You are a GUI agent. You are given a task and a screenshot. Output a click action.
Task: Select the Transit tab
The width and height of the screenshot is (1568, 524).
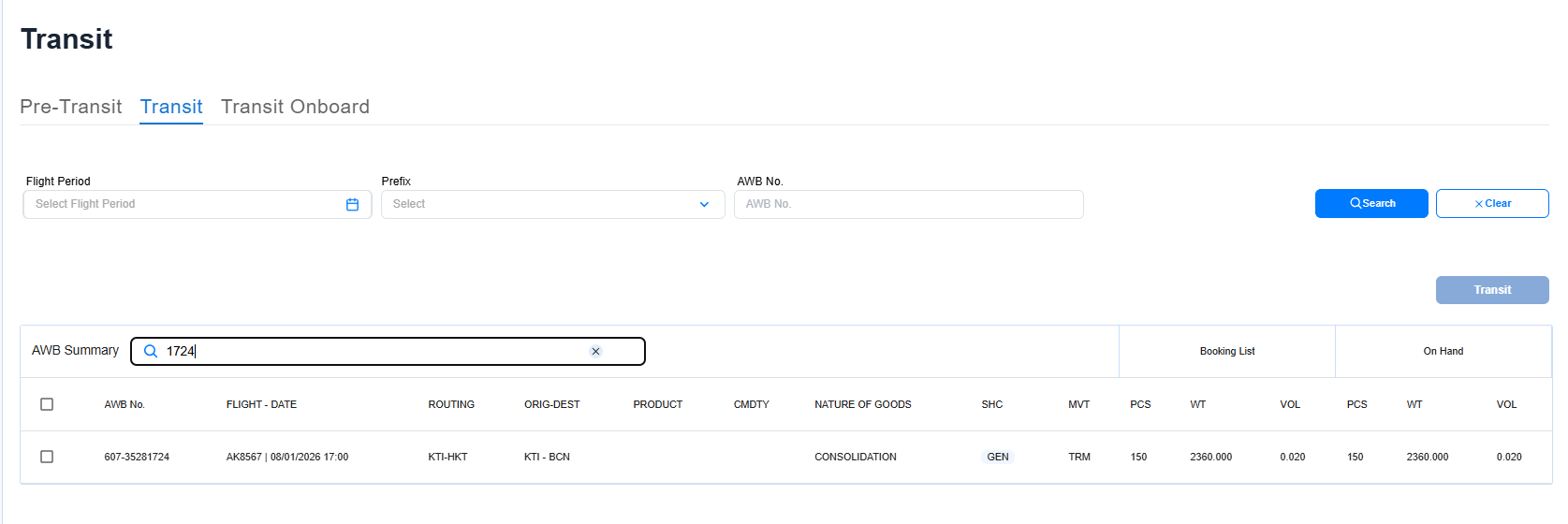point(171,107)
